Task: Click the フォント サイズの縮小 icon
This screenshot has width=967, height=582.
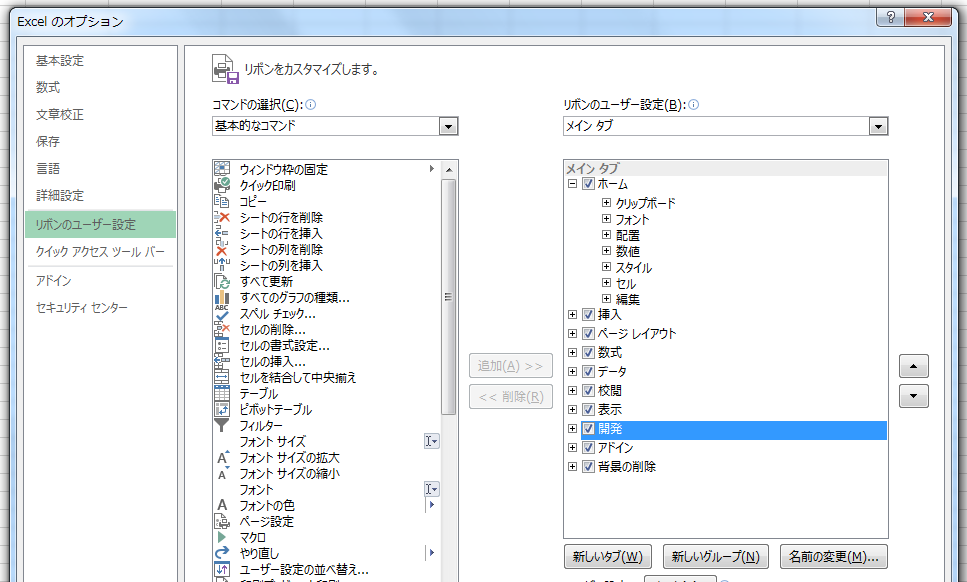Action: click(222, 473)
